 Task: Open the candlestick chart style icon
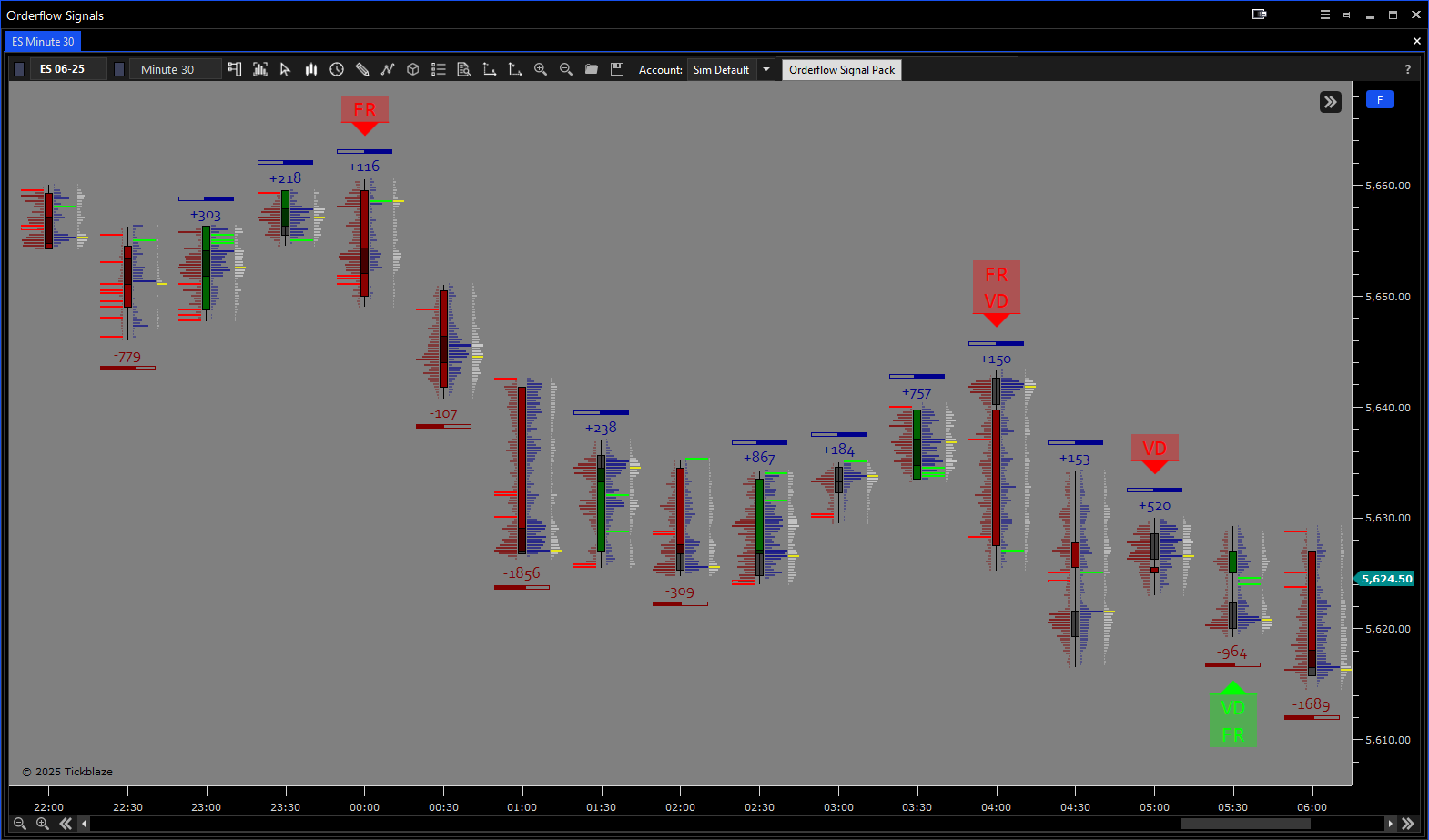[x=311, y=69]
